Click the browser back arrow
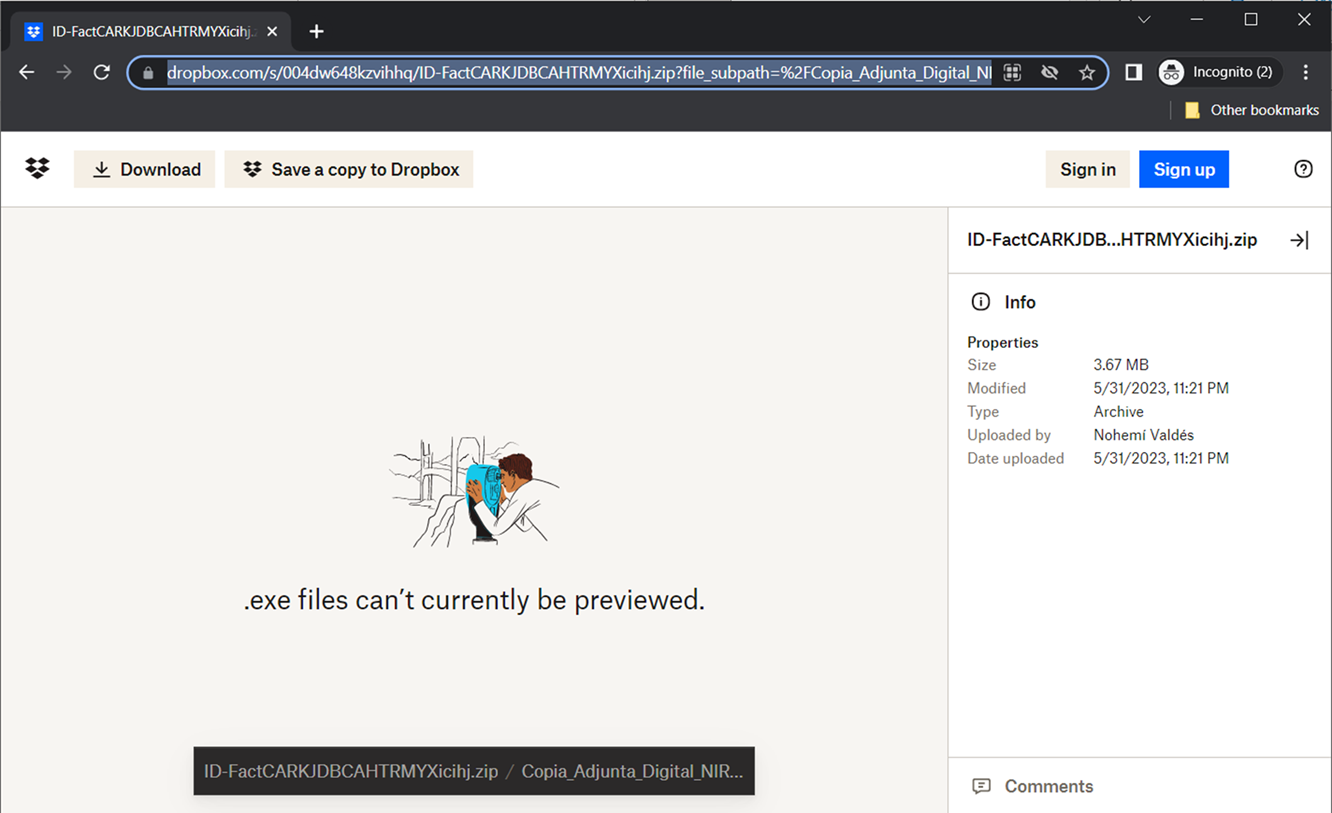This screenshot has width=1332, height=813. coord(27,73)
